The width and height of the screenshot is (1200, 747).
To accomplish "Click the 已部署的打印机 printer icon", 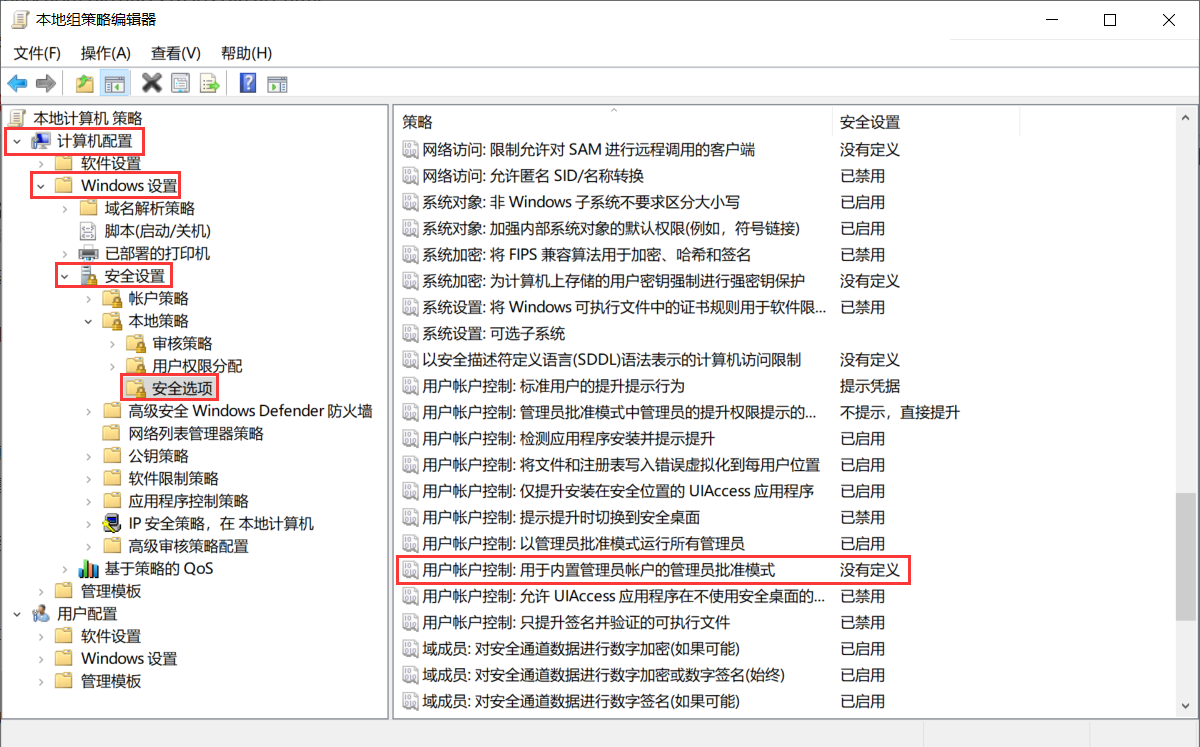I will pyautogui.click(x=89, y=254).
